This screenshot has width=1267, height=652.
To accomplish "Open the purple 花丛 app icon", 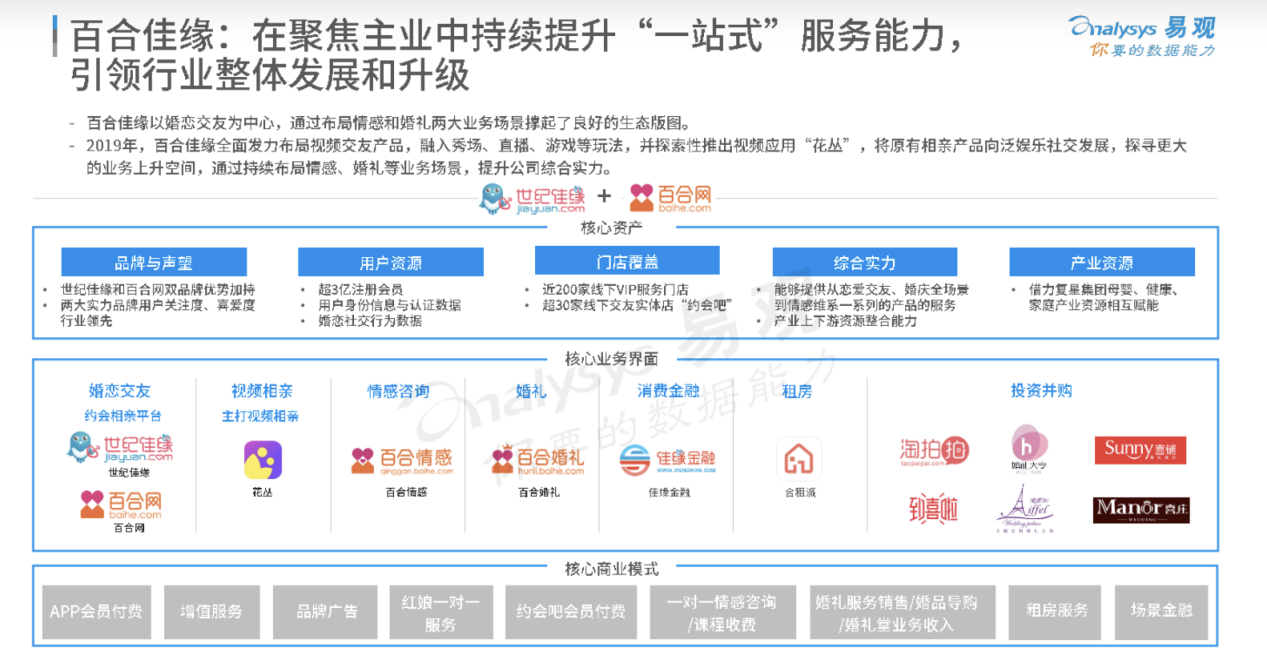I will pos(263,460).
